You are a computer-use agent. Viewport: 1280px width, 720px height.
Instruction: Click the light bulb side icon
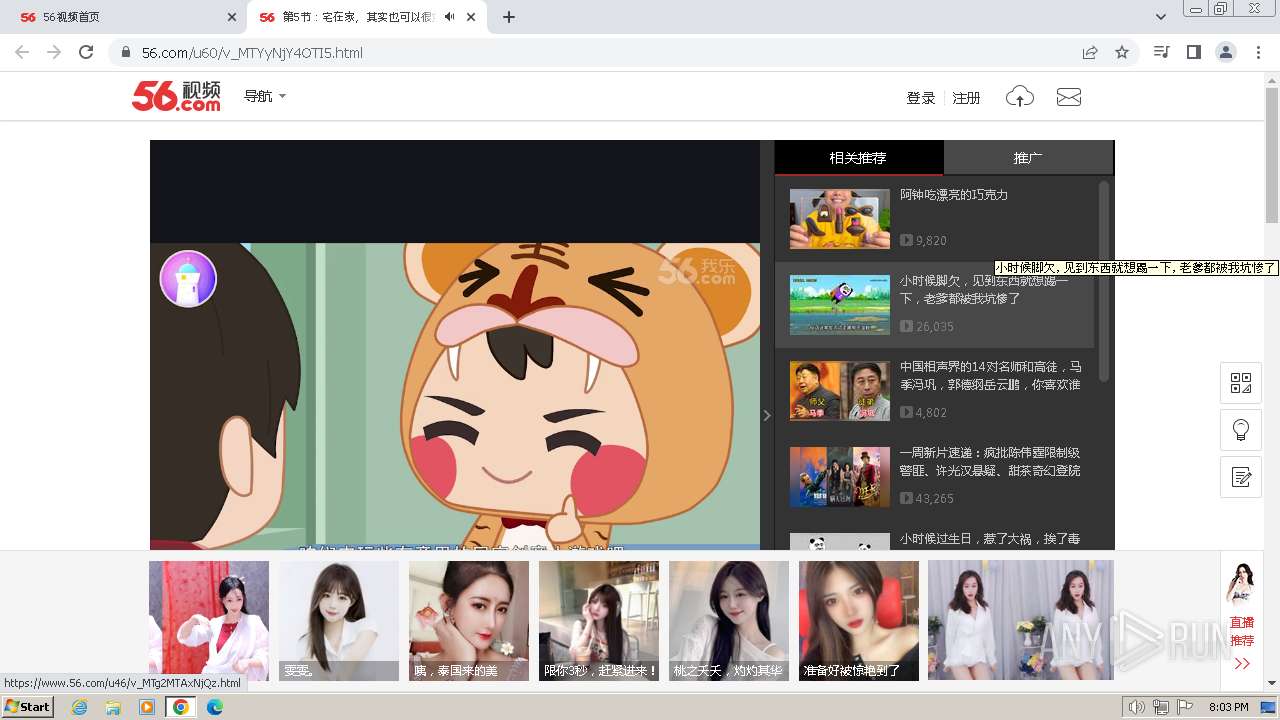(x=1241, y=430)
